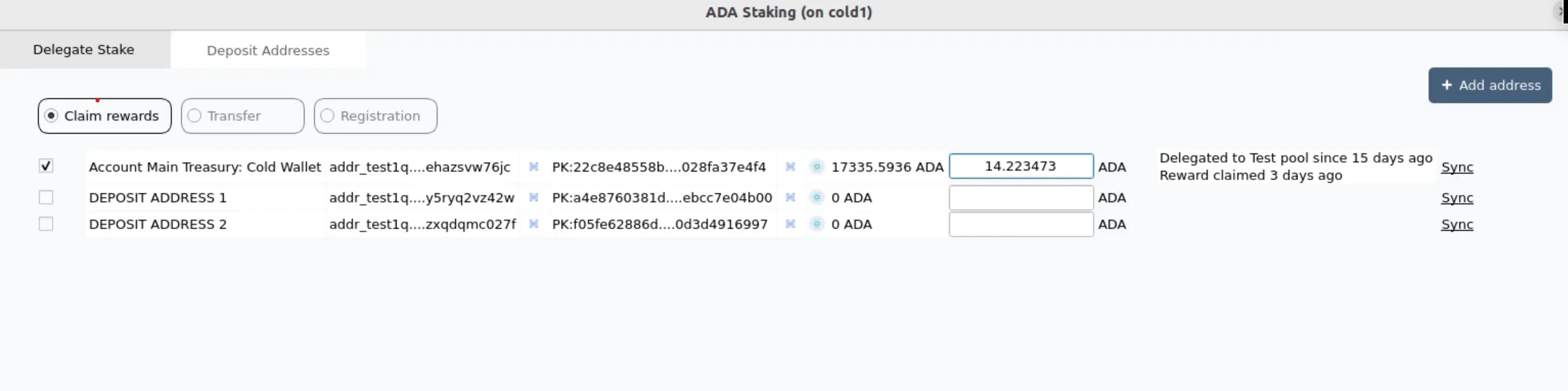Select the Claim rewards radio option
This screenshot has width=1568, height=391.
click(x=104, y=116)
